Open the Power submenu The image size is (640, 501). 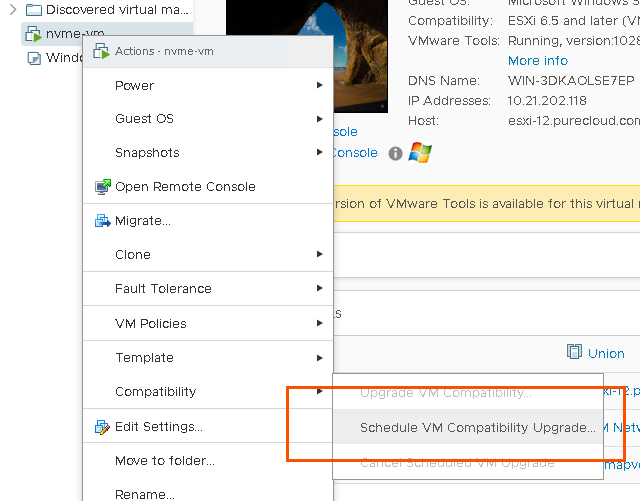208,85
